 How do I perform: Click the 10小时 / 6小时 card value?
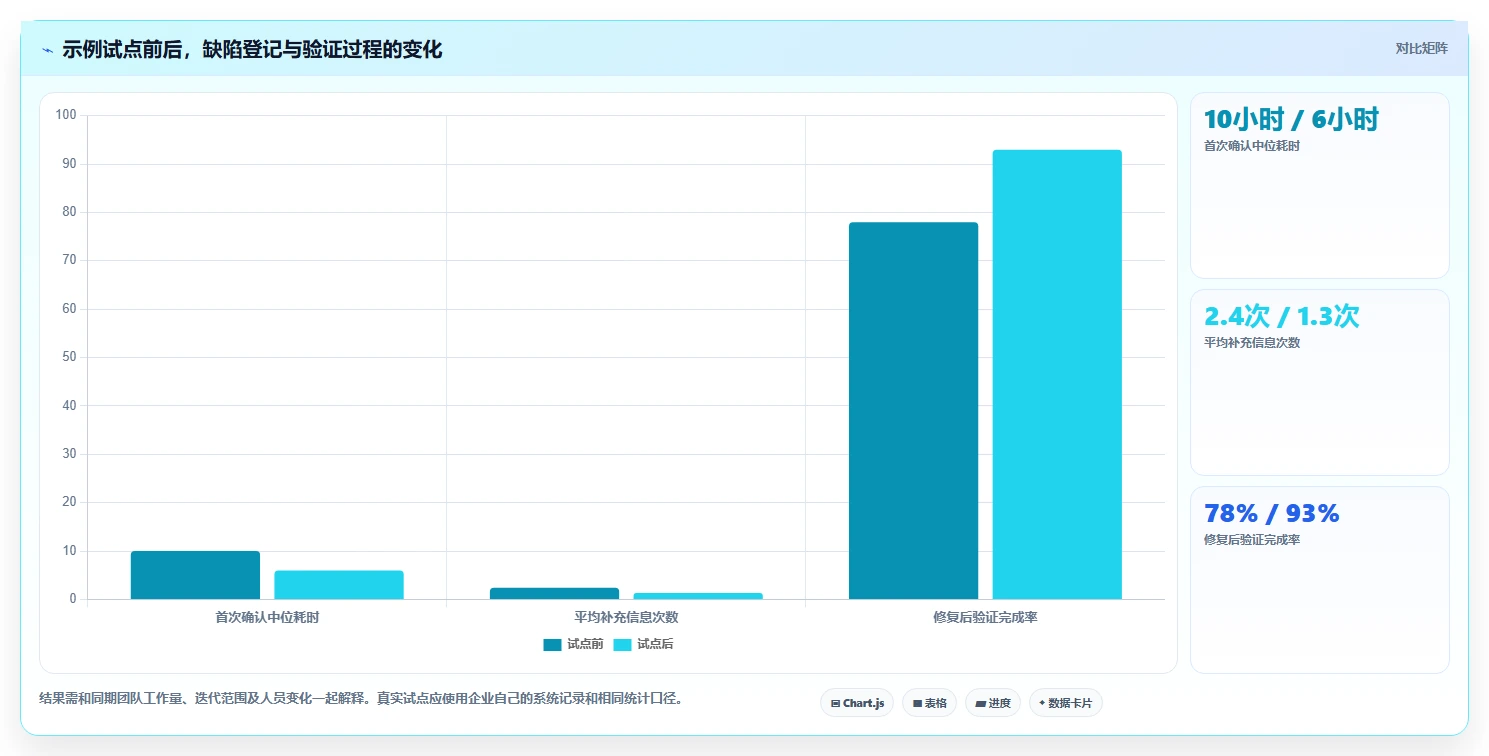pyautogui.click(x=1291, y=120)
